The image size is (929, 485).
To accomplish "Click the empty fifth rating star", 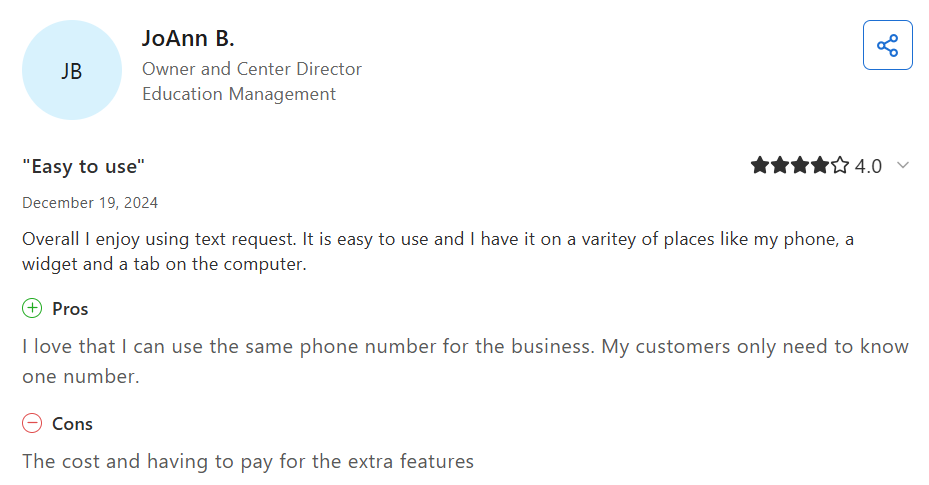I will (x=840, y=165).
